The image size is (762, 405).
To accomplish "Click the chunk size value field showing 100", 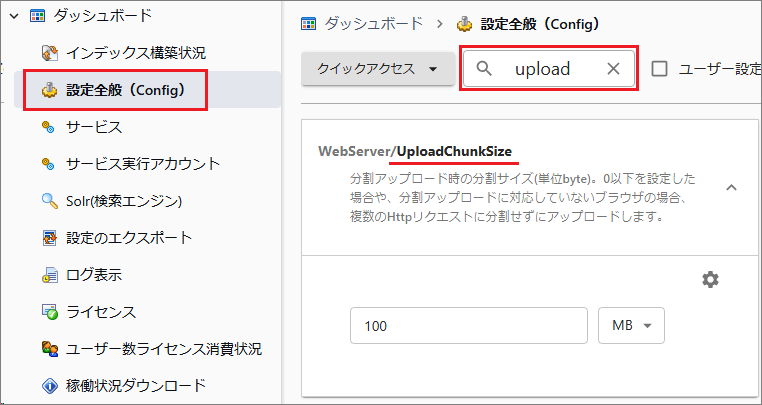I will 468,326.
